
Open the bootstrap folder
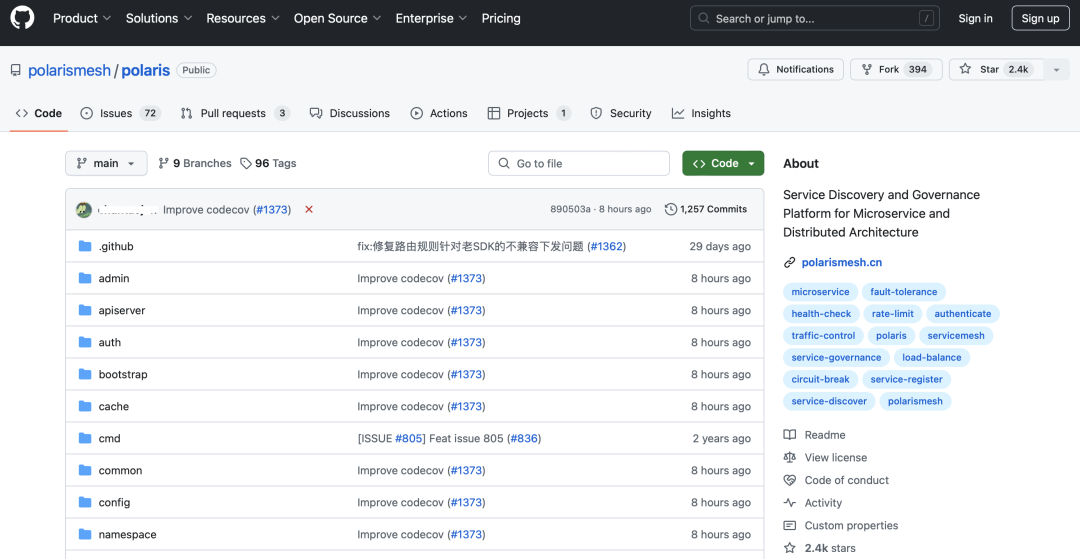123,375
